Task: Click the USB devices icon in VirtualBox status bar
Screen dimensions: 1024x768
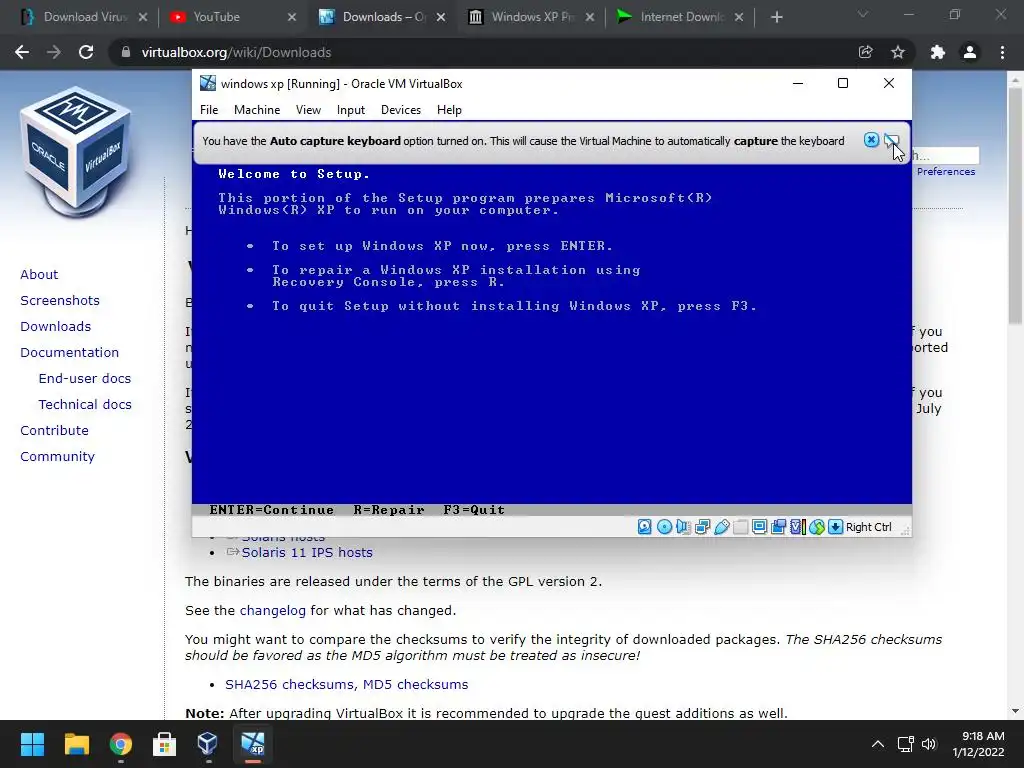Action: coord(722,527)
